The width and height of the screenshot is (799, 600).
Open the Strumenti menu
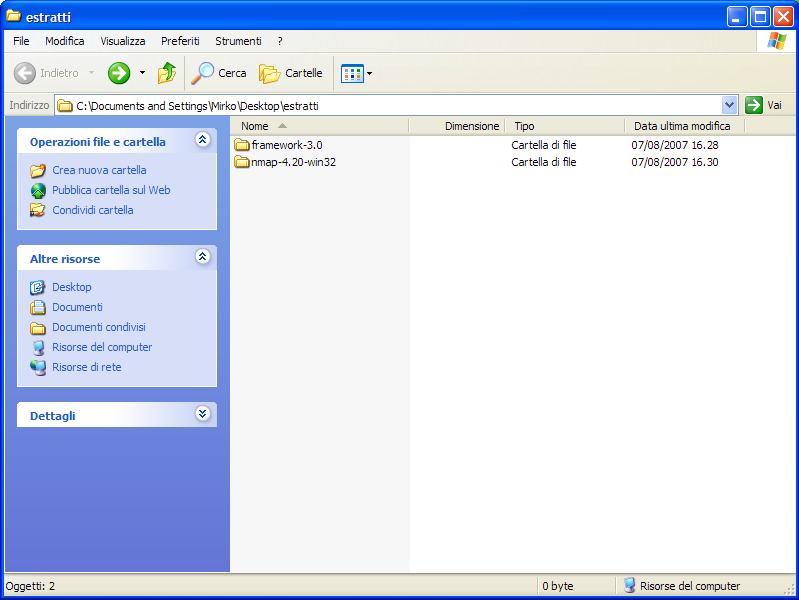tap(238, 41)
